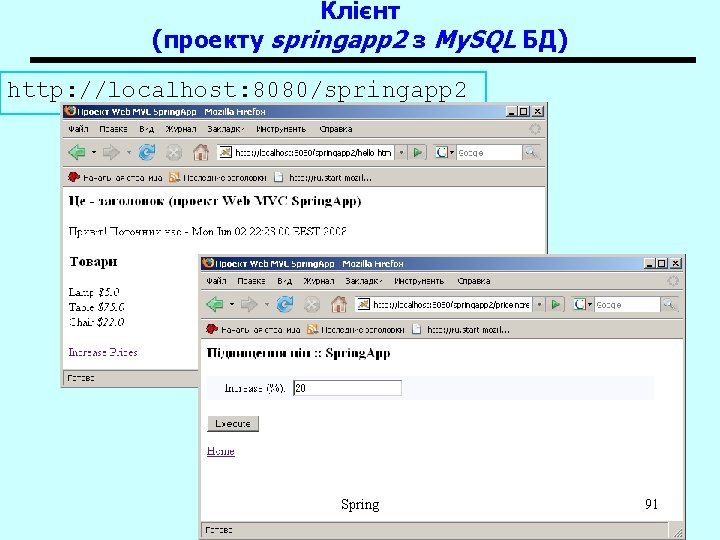
Task: Reload page in the rear Firefox window
Action: point(147,152)
